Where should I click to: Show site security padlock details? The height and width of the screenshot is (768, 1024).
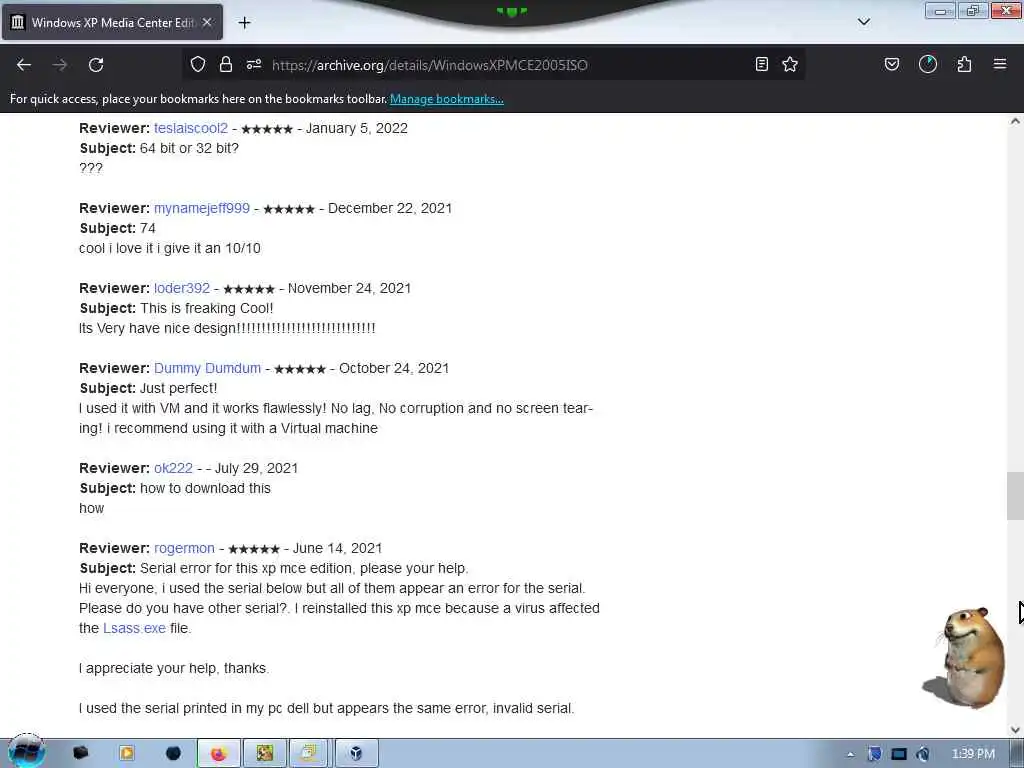(226, 64)
